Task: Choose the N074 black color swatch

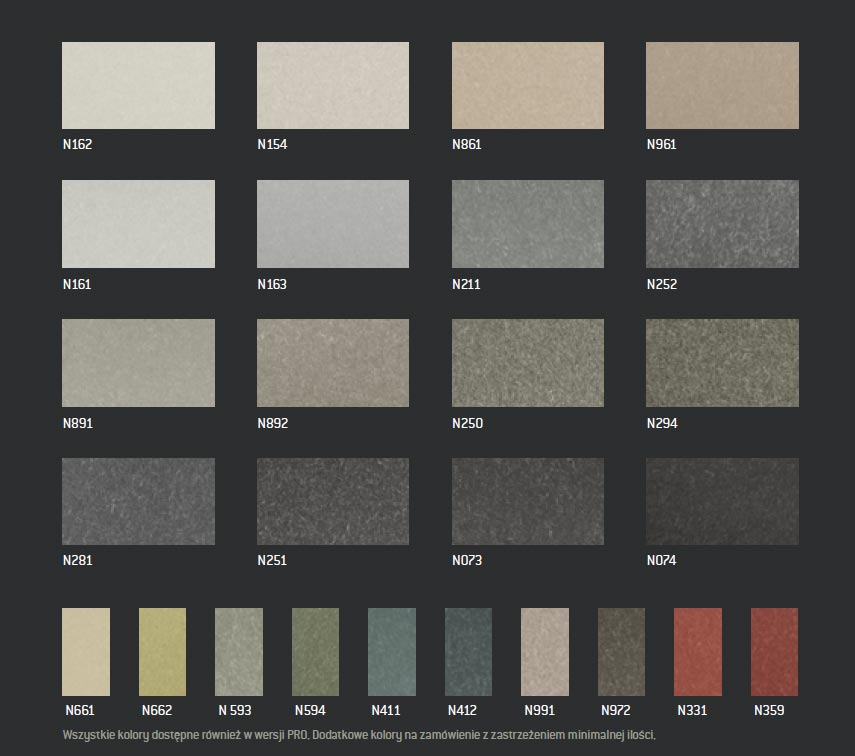Action: pos(722,501)
